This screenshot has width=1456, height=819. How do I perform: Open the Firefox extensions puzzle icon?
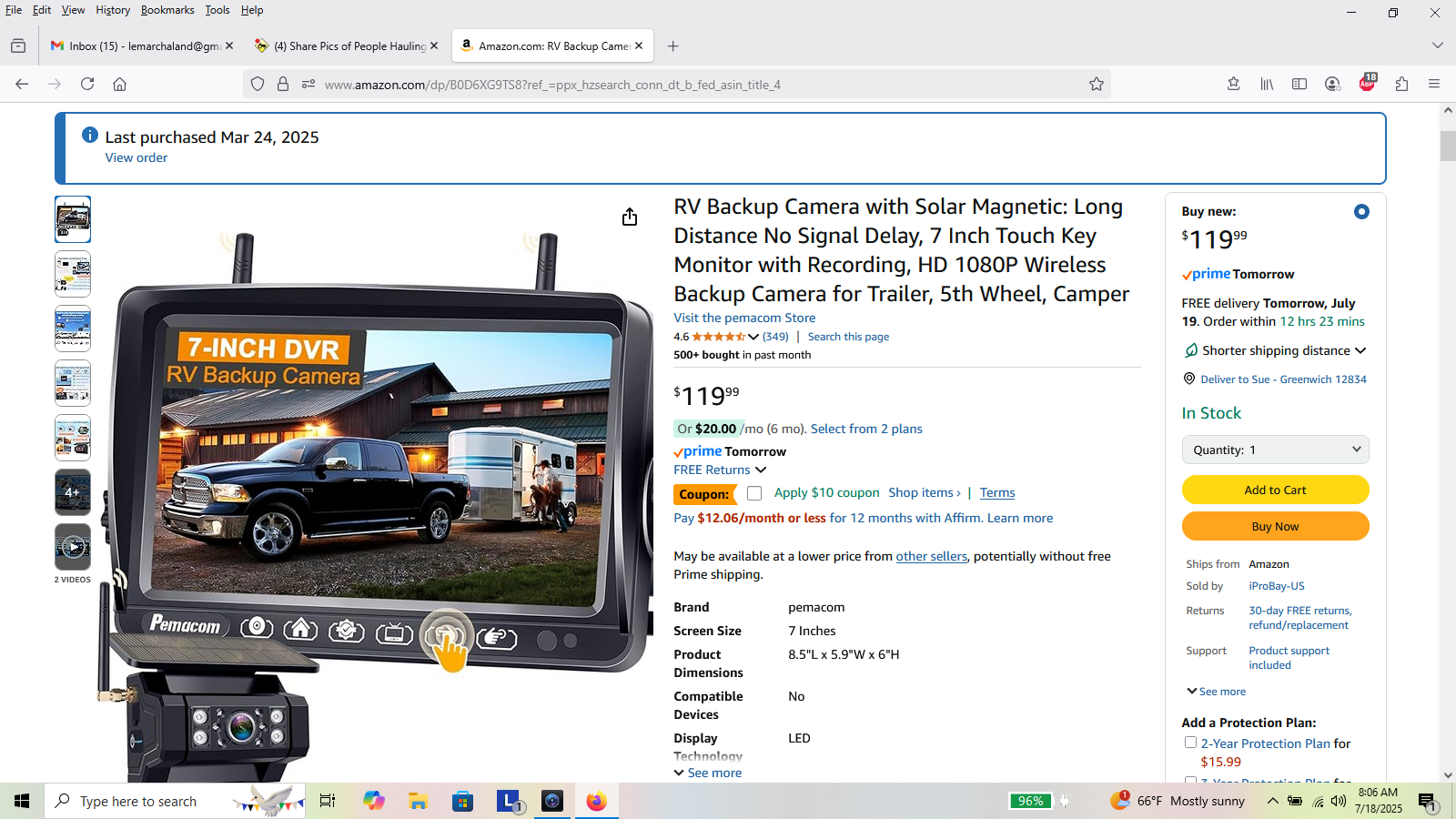click(1401, 84)
